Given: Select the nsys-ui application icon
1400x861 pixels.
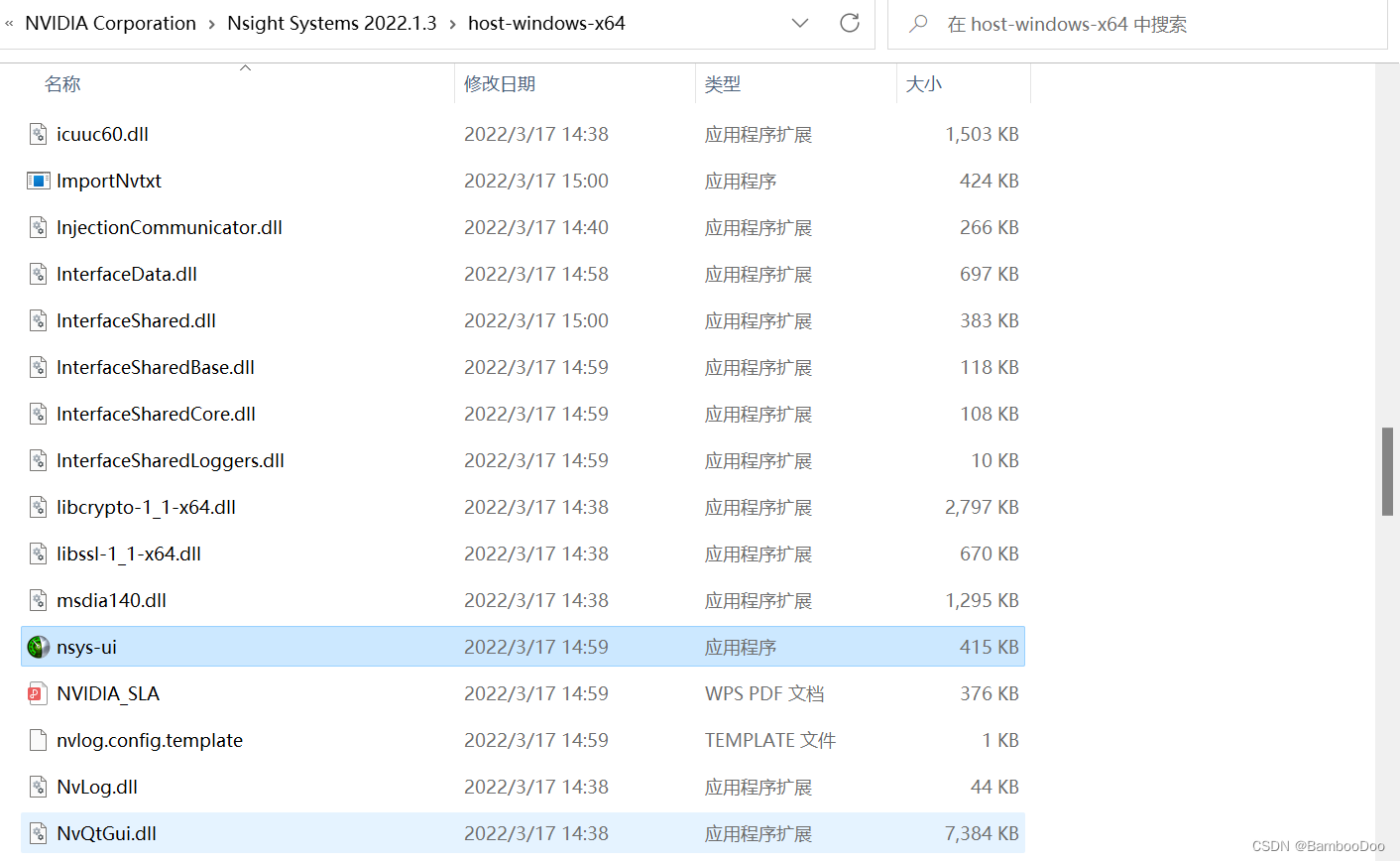Looking at the screenshot, I should coord(38,647).
